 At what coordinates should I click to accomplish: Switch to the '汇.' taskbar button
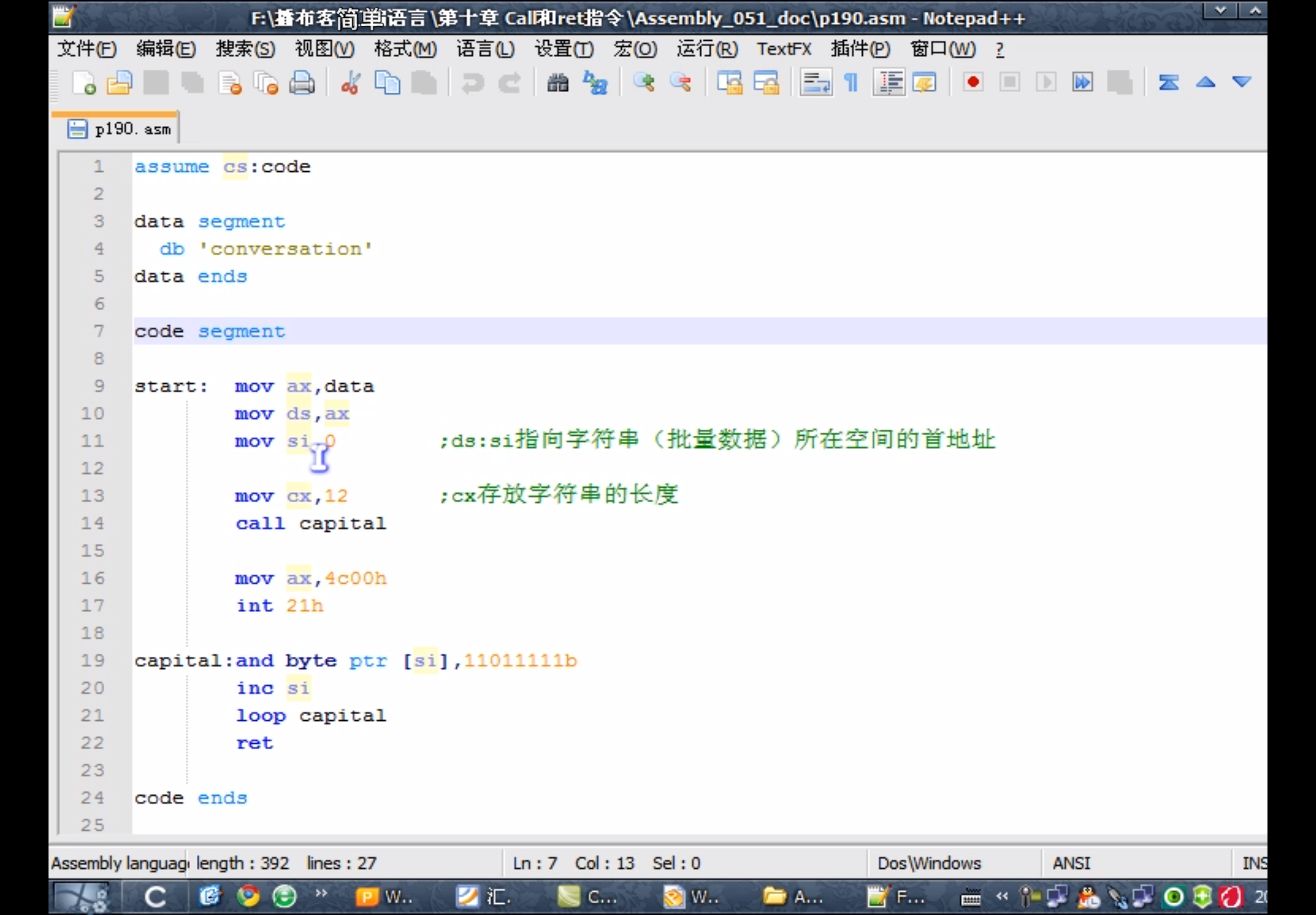click(x=484, y=896)
